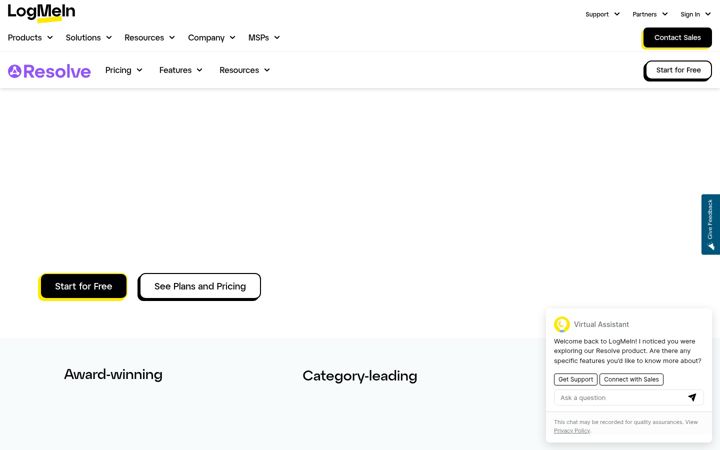Click the send arrow icon in chat

(692, 397)
